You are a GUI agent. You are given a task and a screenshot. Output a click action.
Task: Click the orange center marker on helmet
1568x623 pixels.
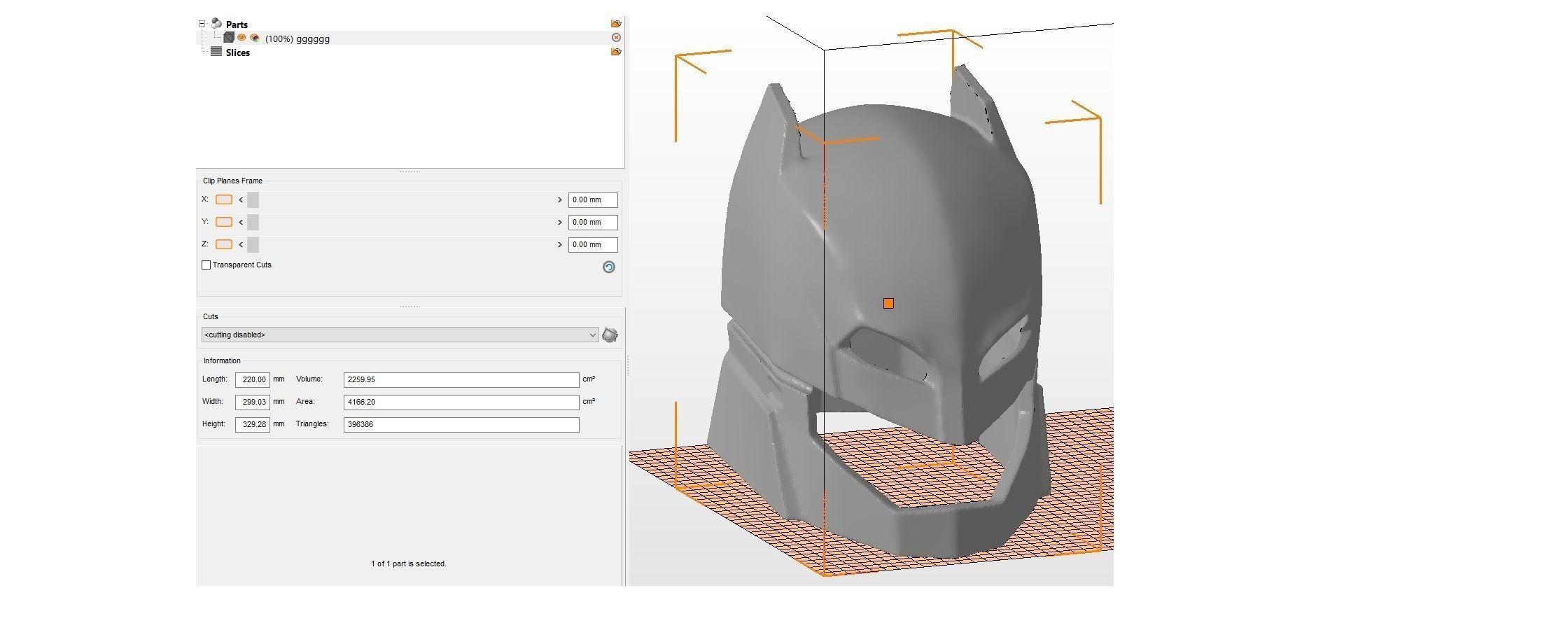click(x=888, y=303)
